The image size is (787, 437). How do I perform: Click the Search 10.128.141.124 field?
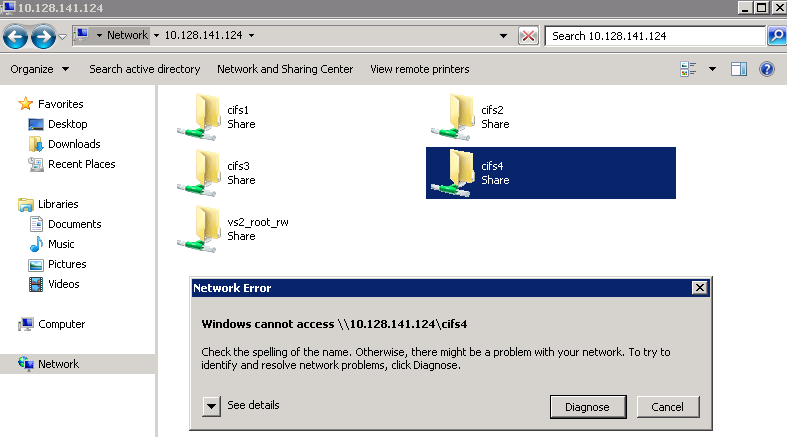[655, 36]
